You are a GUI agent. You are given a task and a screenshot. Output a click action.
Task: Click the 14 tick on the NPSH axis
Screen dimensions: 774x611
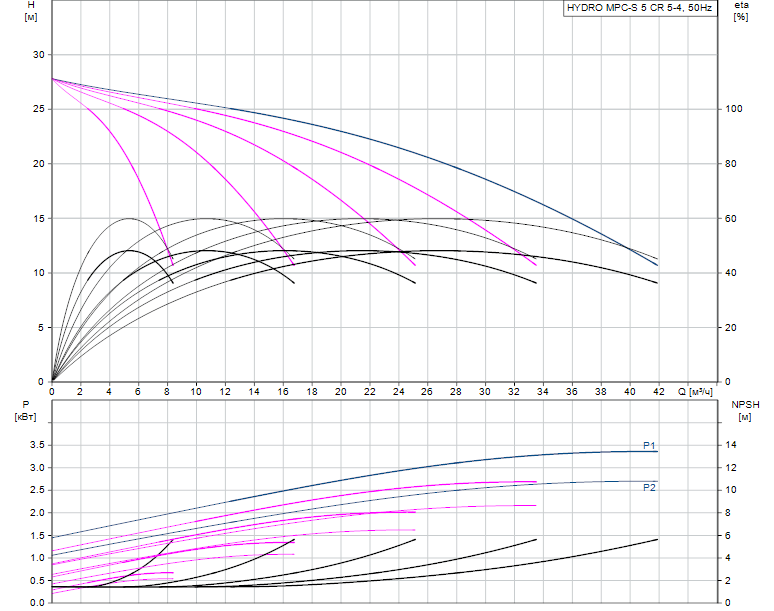click(731, 445)
